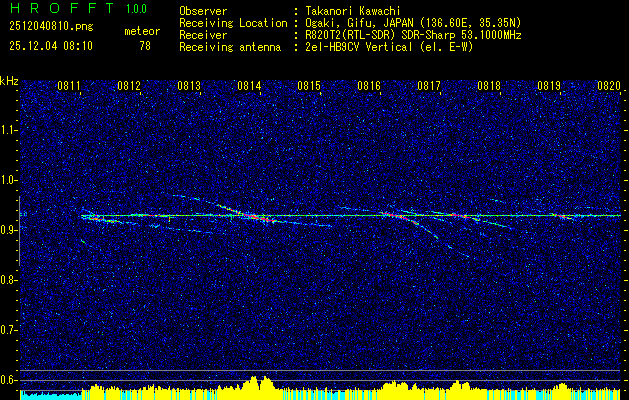Click the 0819 time marker
629x400 pixels.
[x=549, y=85]
